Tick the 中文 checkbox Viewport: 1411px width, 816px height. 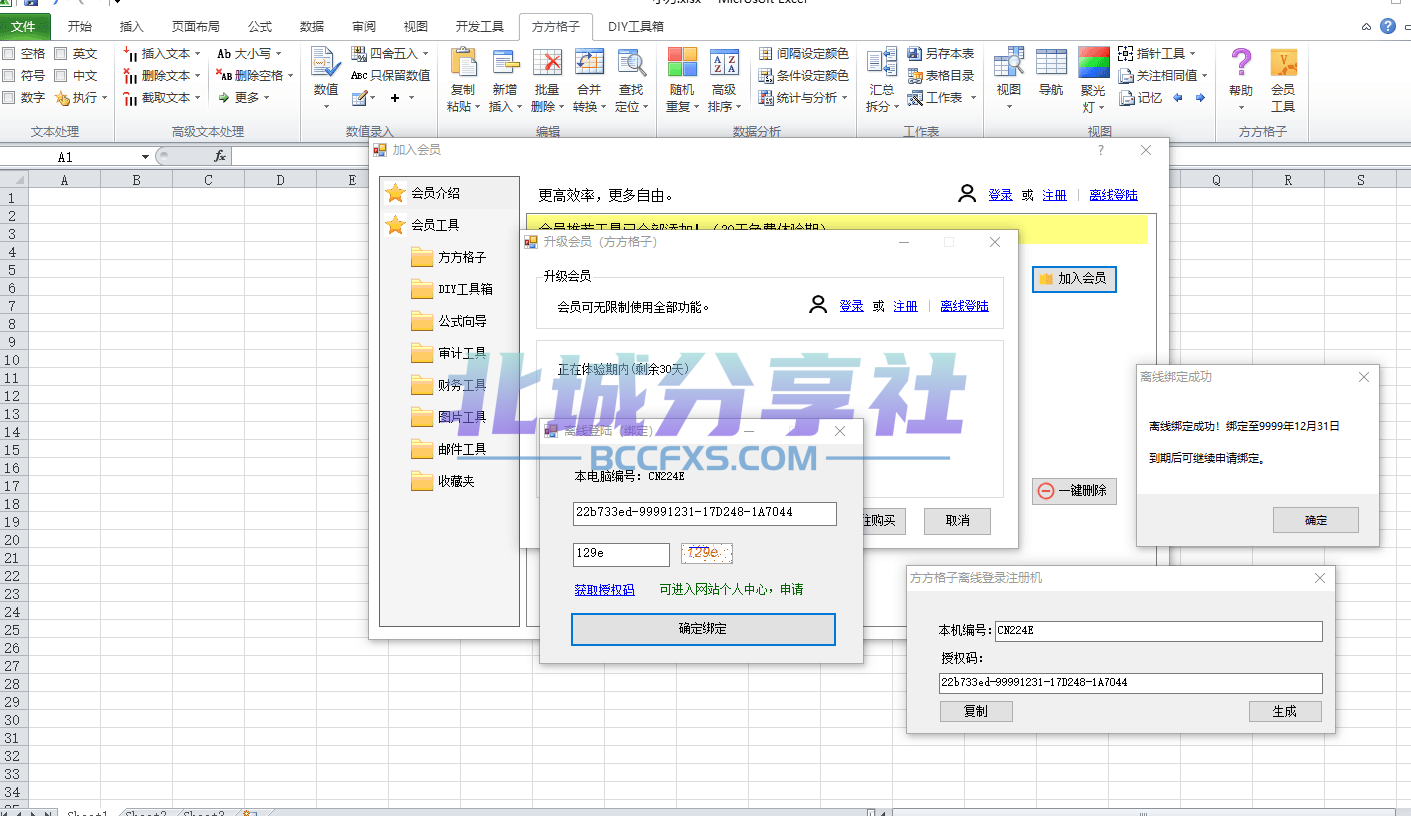pyautogui.click(x=61, y=75)
